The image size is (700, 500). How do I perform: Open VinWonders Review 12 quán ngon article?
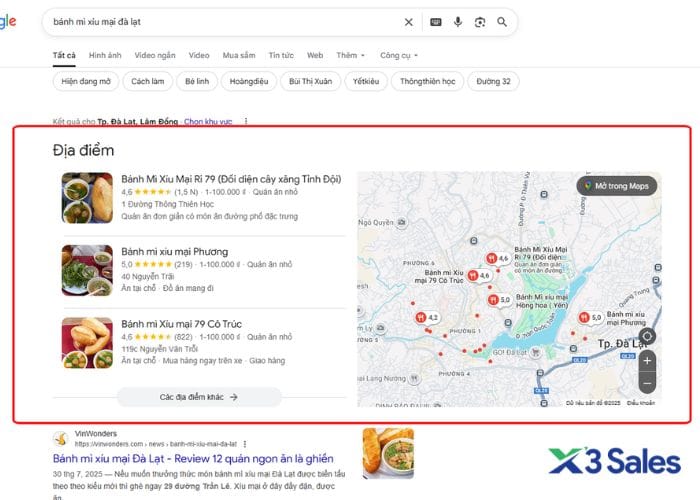point(193,458)
